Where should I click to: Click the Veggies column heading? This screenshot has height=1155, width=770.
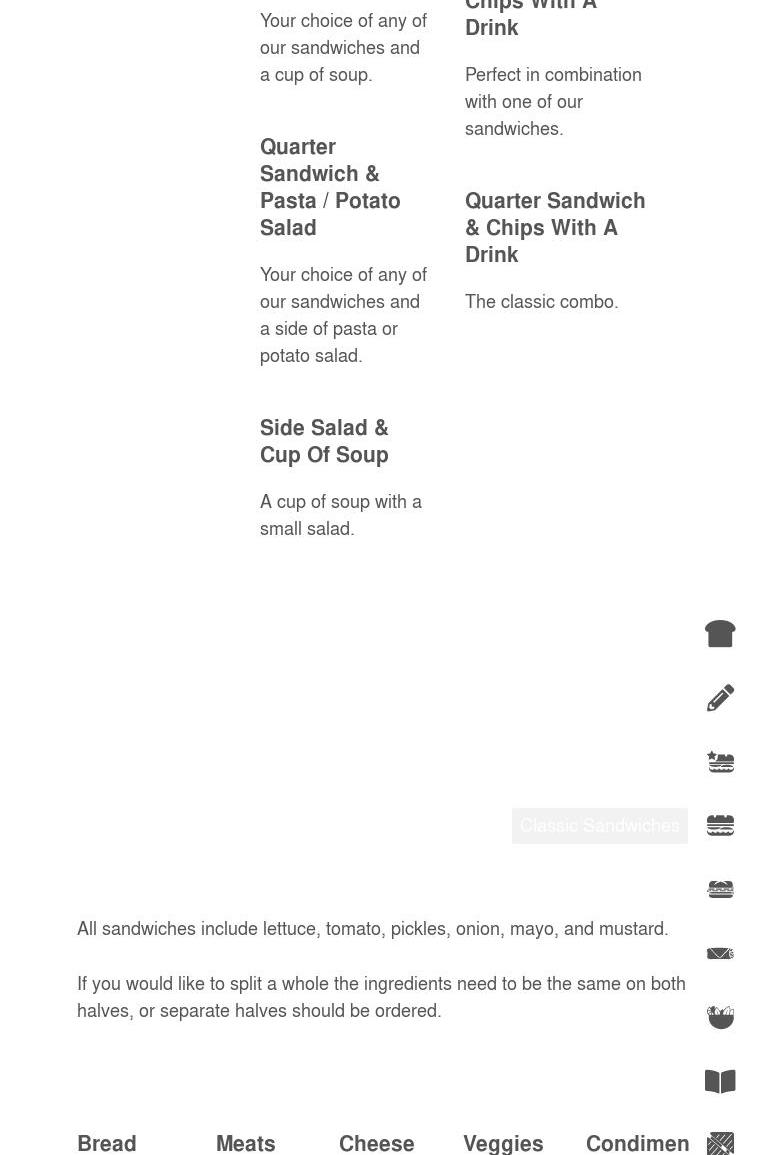click(503, 1143)
